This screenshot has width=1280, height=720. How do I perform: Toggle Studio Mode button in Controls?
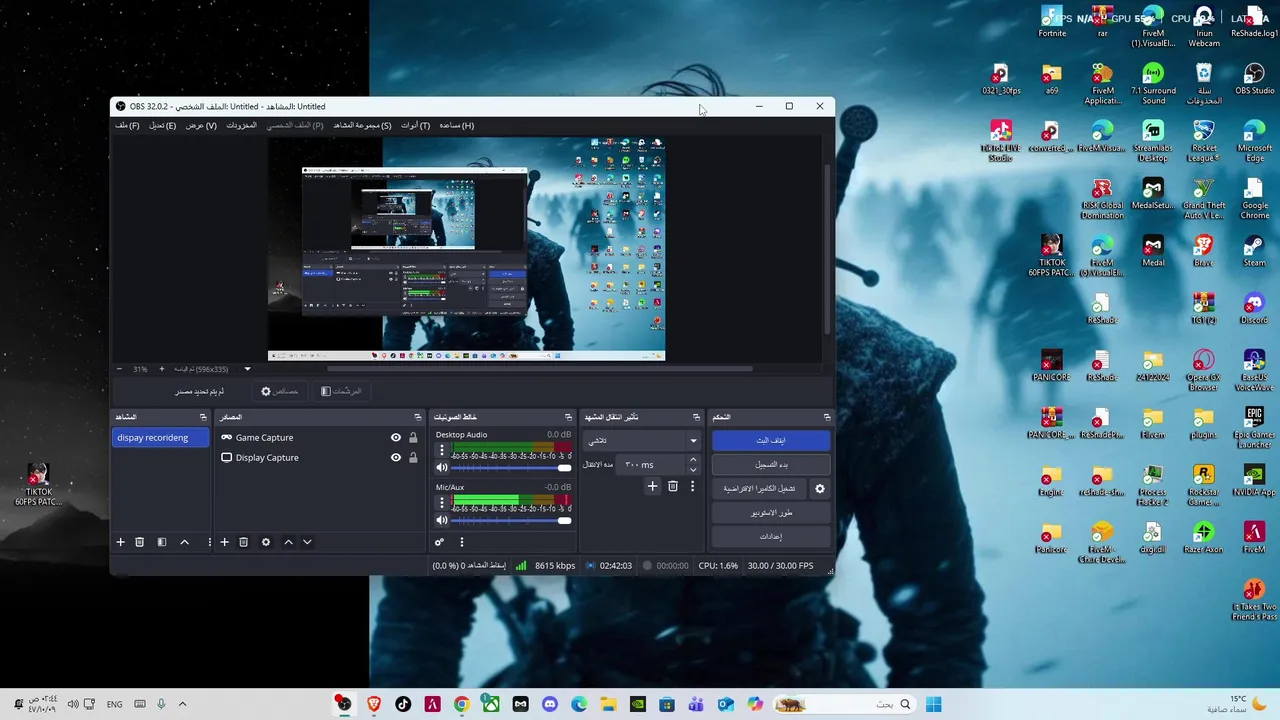point(771,513)
